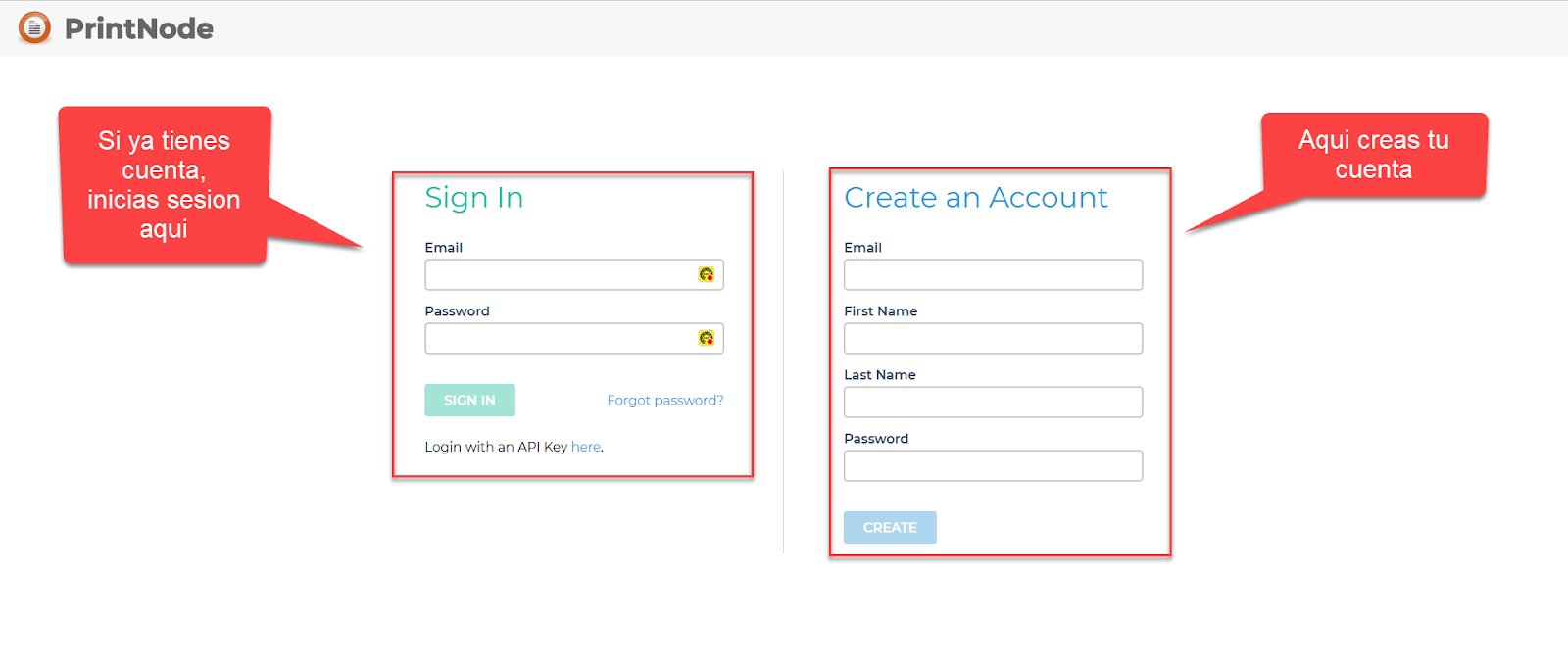Screen dimensions: 1568x667
Task: Click the Create an Account heading
Action: click(975, 198)
